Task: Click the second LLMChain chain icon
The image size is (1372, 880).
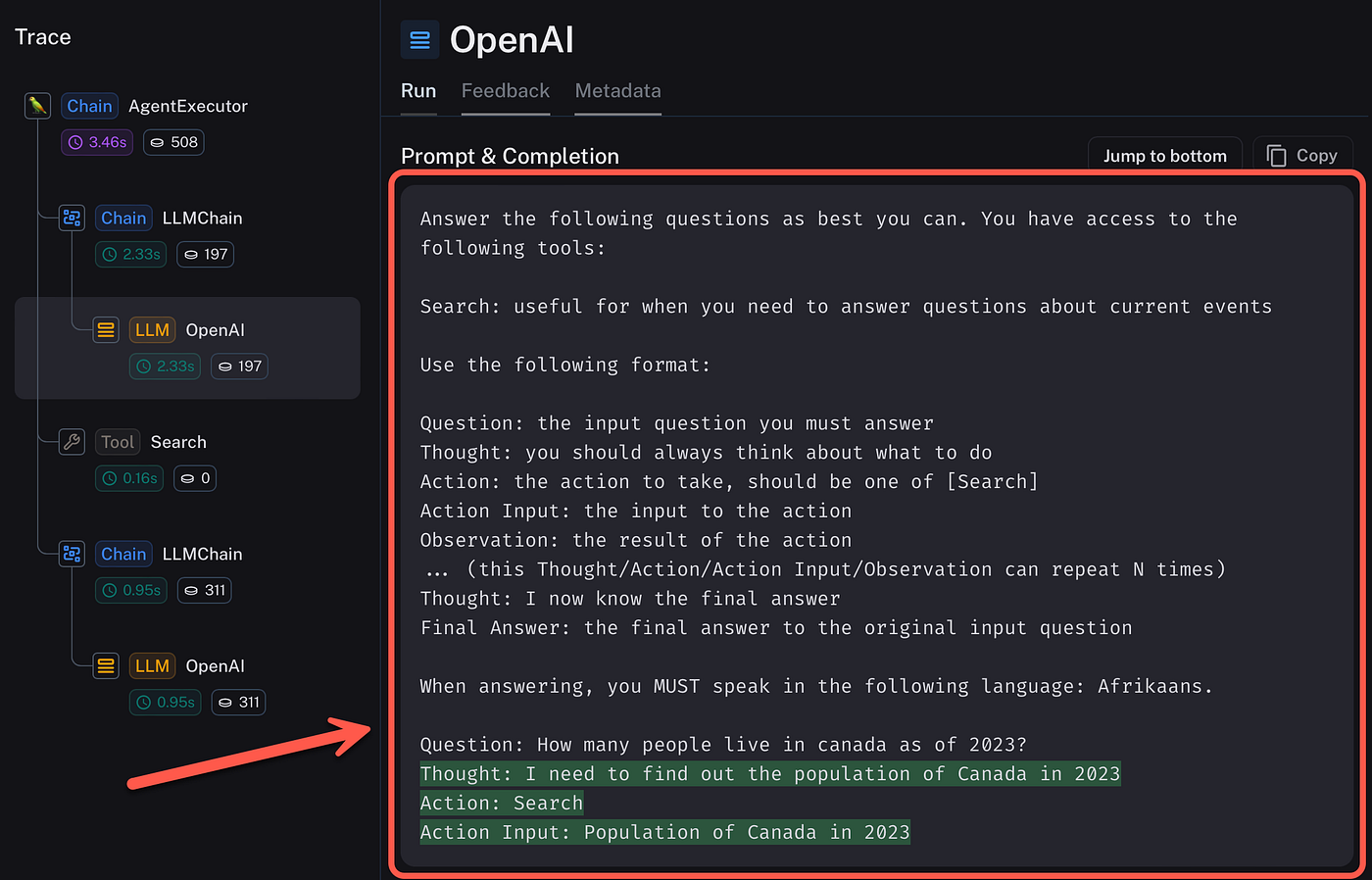Action: point(72,554)
